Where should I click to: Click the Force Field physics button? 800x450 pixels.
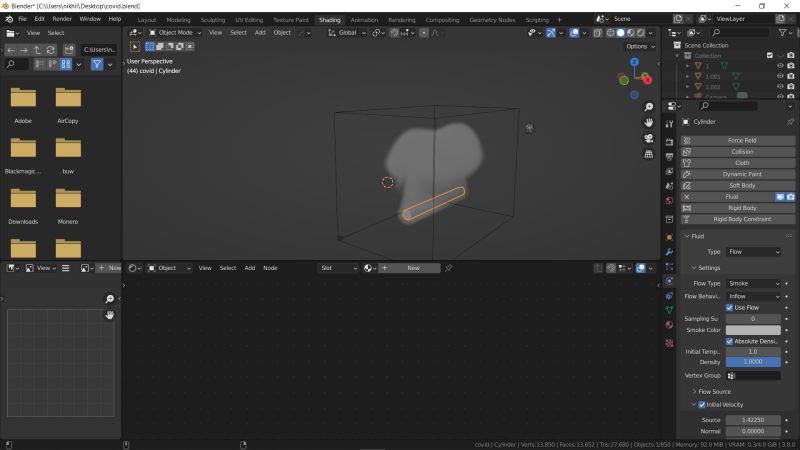738,140
